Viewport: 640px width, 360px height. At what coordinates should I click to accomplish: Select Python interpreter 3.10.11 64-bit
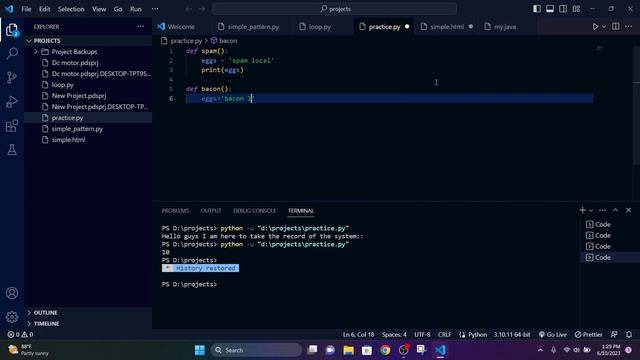(x=512, y=335)
